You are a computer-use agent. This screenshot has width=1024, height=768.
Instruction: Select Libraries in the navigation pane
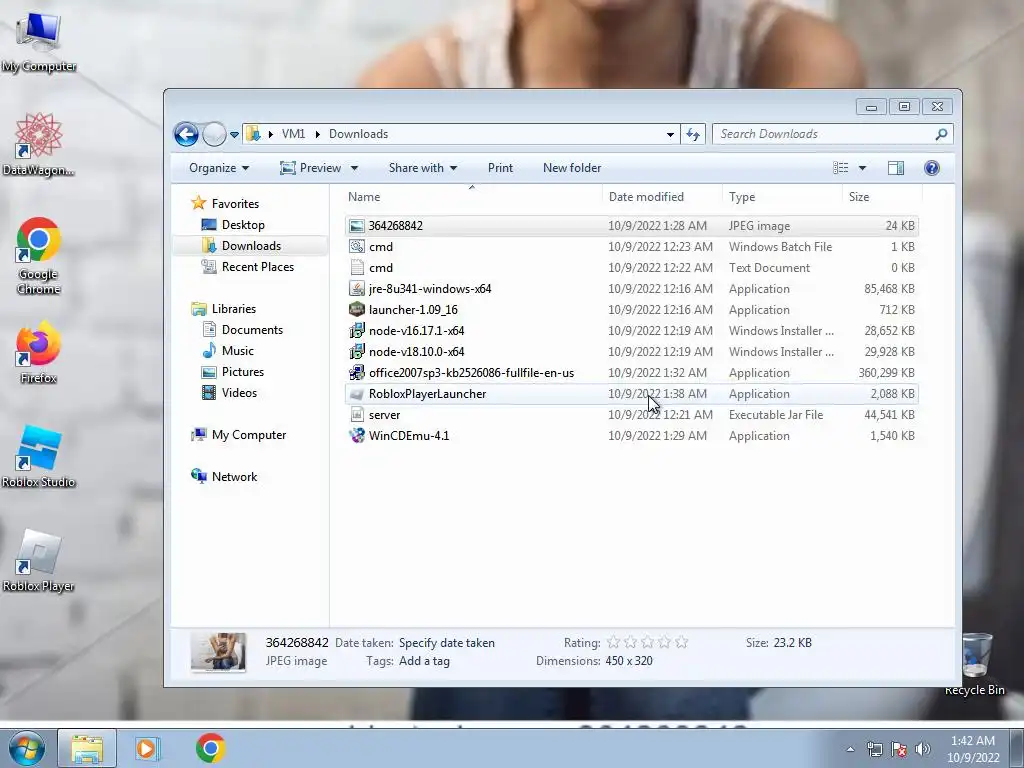[233, 309]
